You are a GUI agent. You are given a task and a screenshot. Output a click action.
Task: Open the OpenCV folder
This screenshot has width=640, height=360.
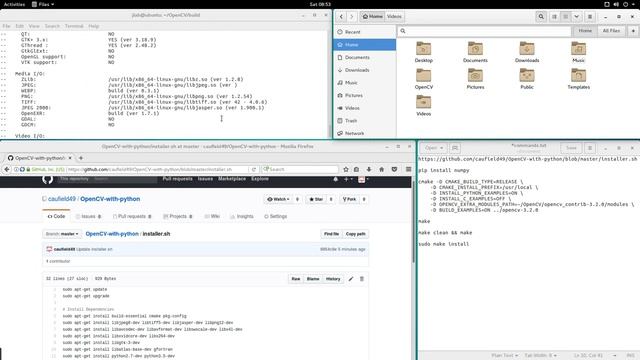click(x=424, y=79)
